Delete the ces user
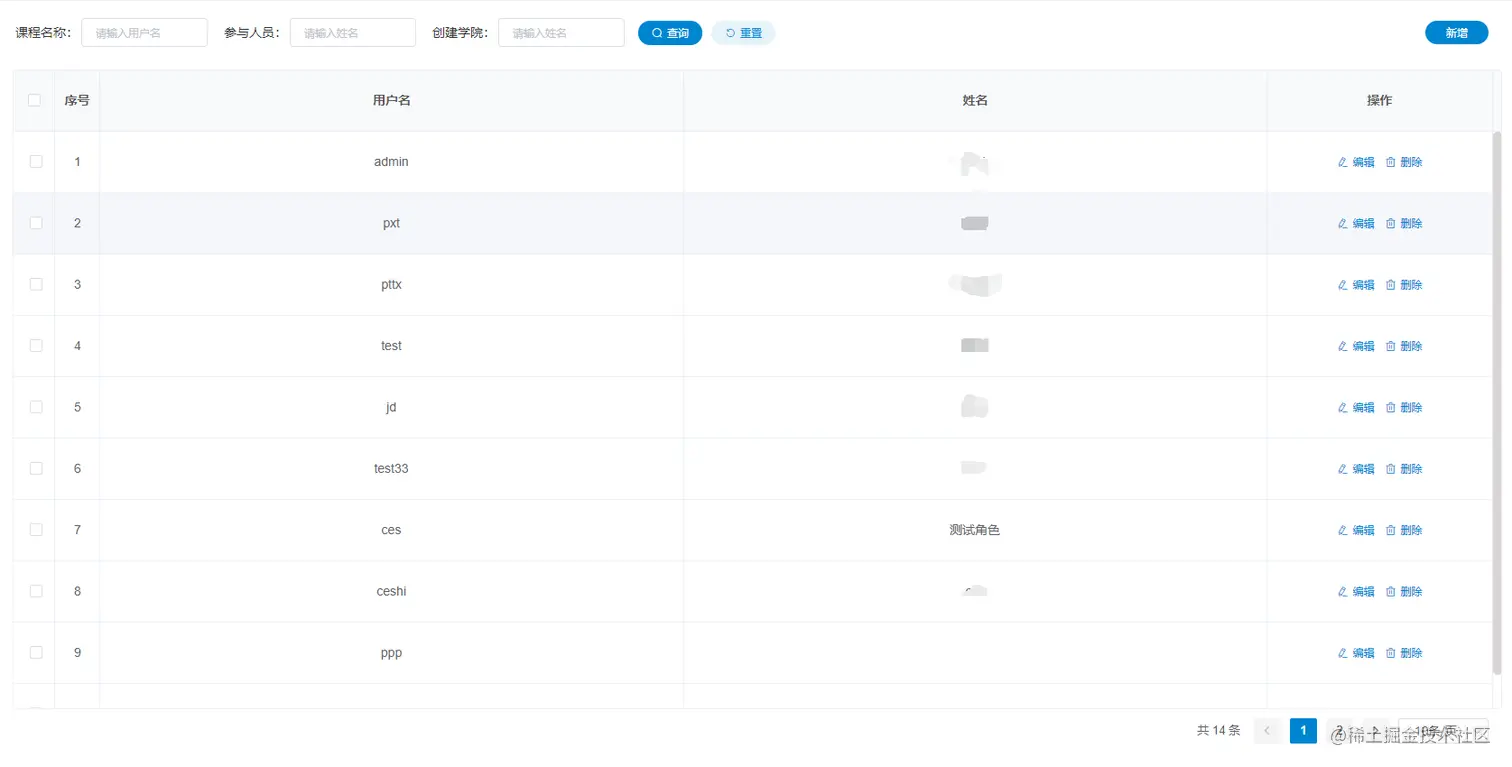The height and width of the screenshot is (767, 1512). point(1404,530)
